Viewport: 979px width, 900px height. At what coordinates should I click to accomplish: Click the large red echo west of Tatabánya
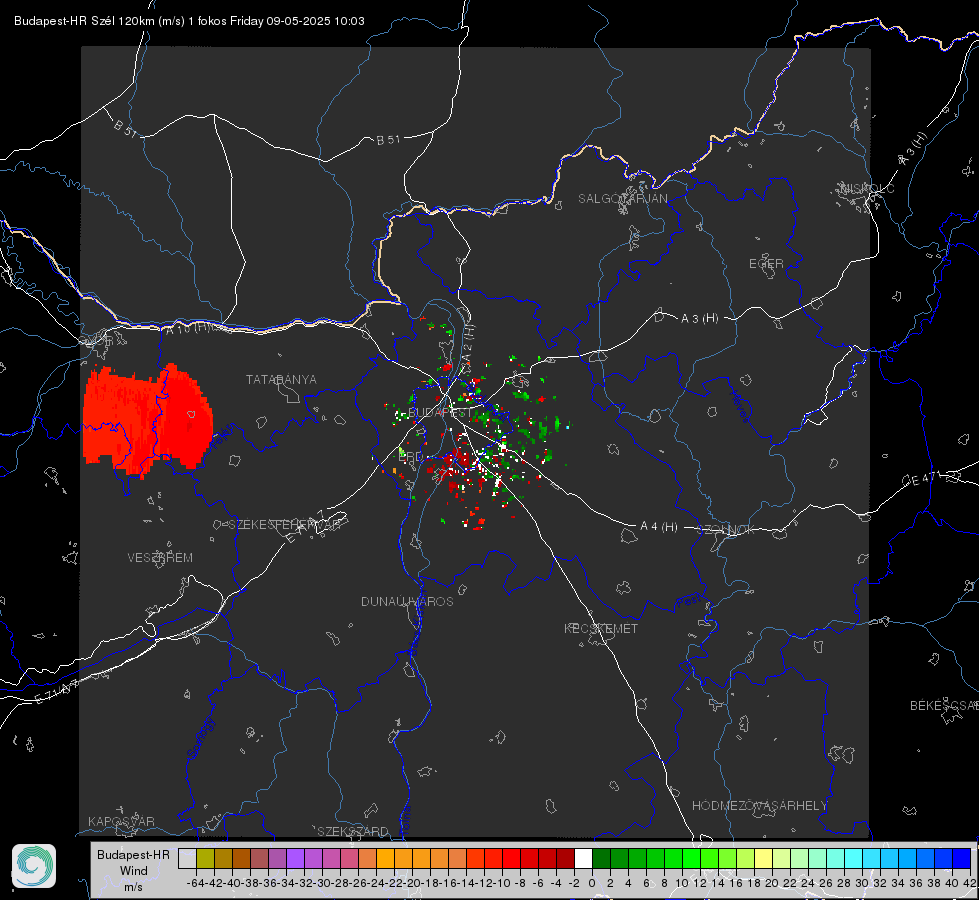(x=148, y=422)
